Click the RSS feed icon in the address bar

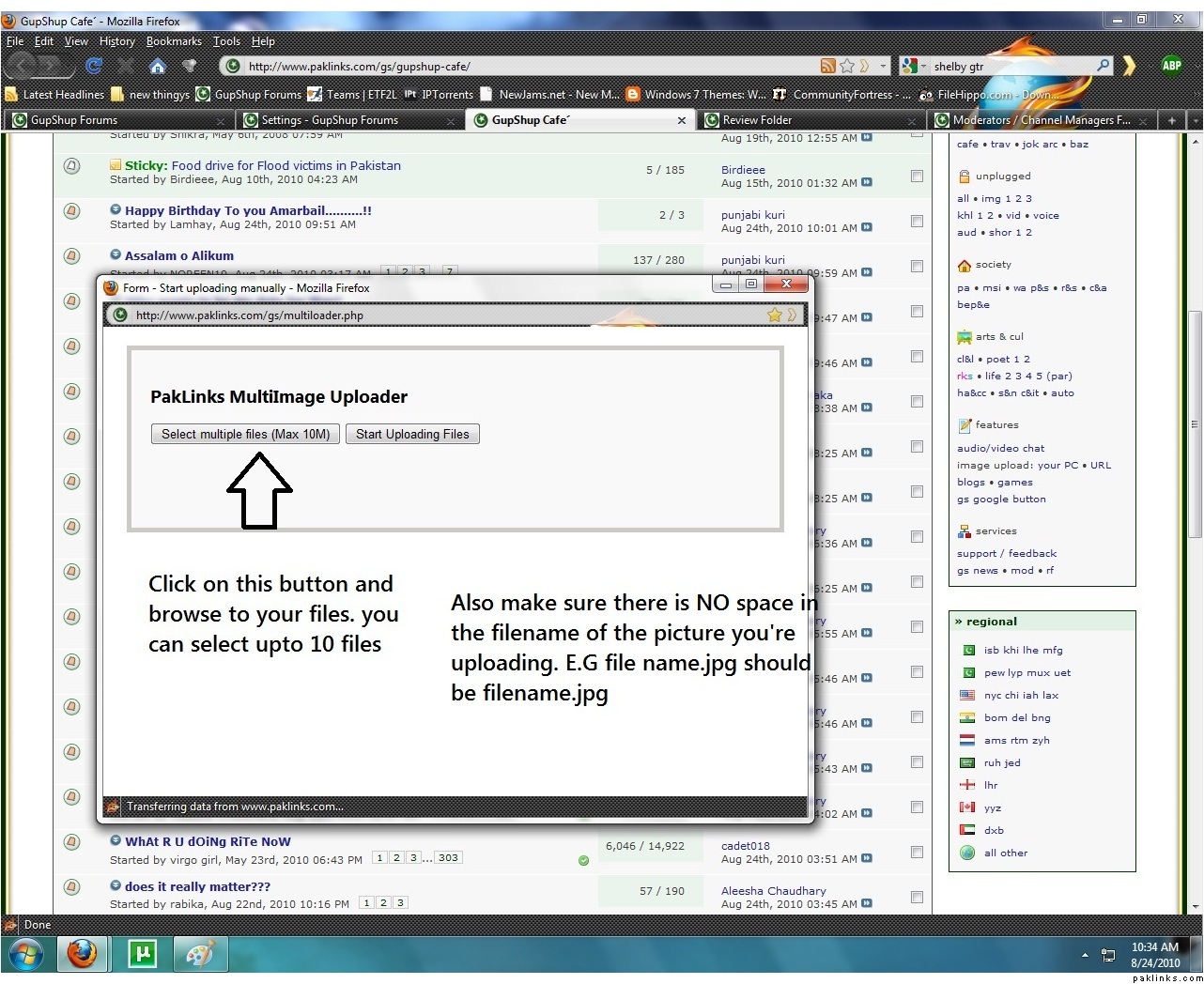(x=827, y=66)
